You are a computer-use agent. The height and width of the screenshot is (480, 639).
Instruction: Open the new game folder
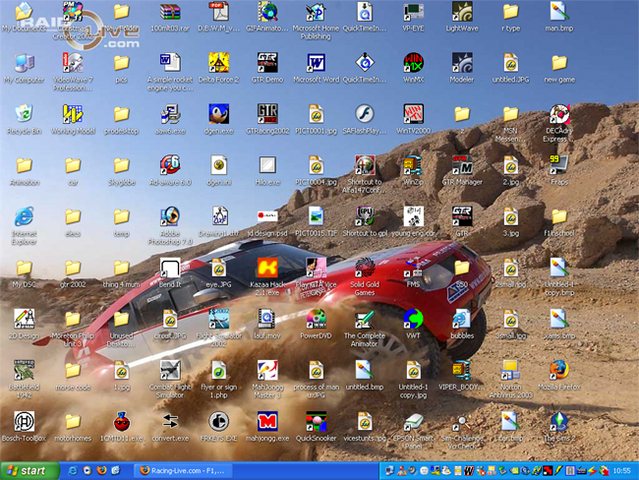[x=559, y=63]
